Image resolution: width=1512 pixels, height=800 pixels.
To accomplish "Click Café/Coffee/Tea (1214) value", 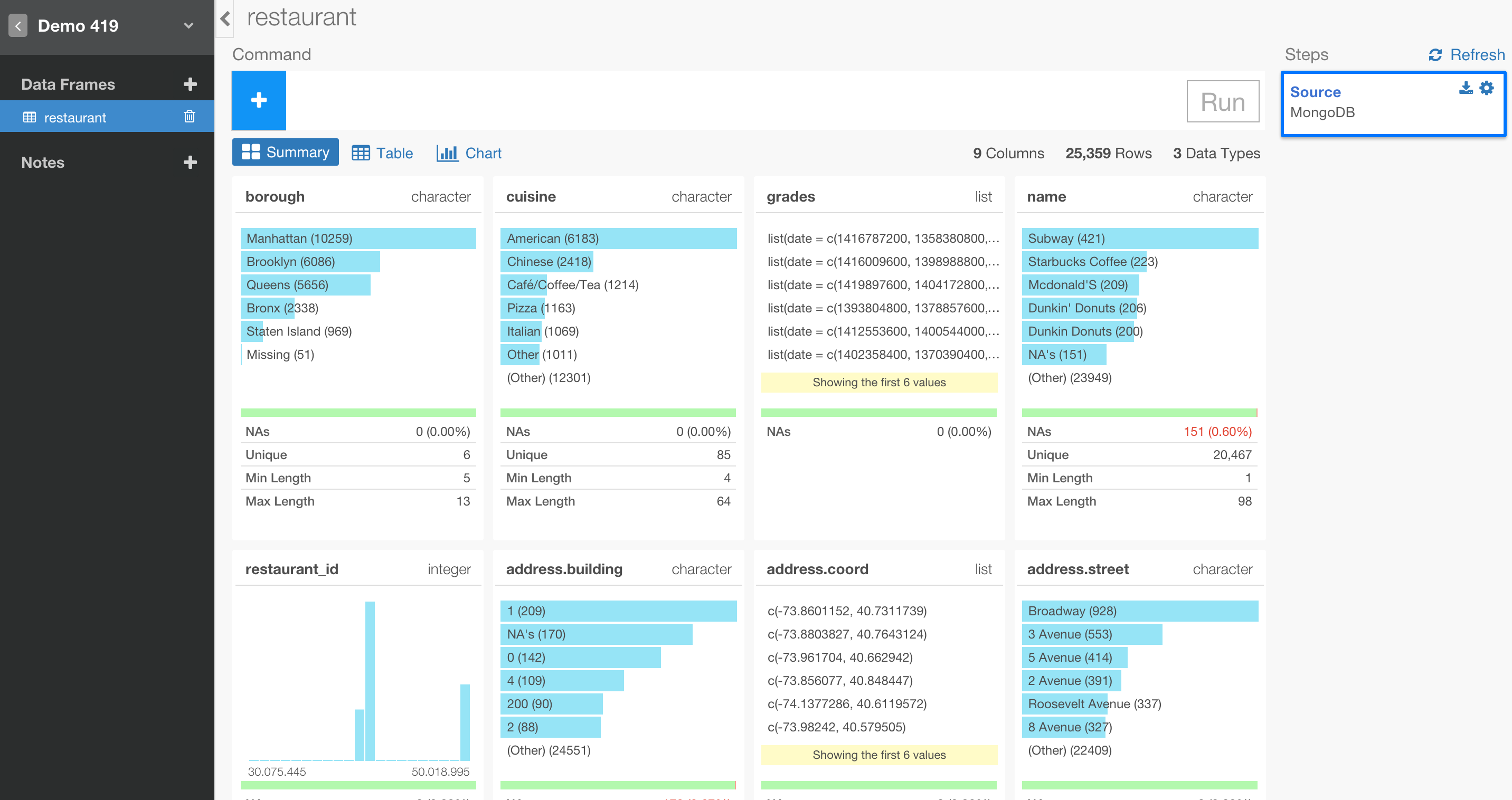I will (x=572, y=285).
